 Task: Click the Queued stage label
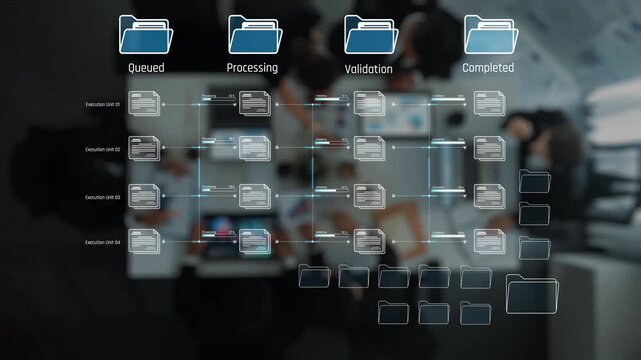tap(146, 68)
